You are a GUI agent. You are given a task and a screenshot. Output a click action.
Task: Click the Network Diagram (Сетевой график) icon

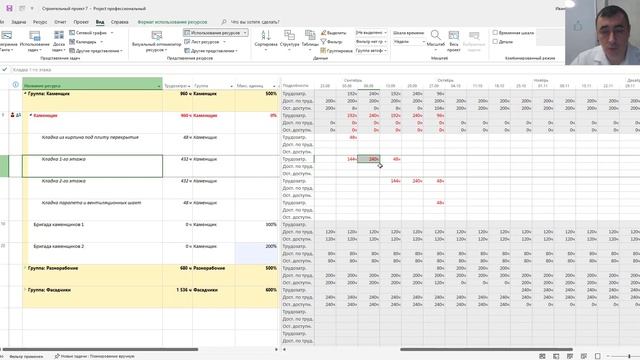click(72, 33)
